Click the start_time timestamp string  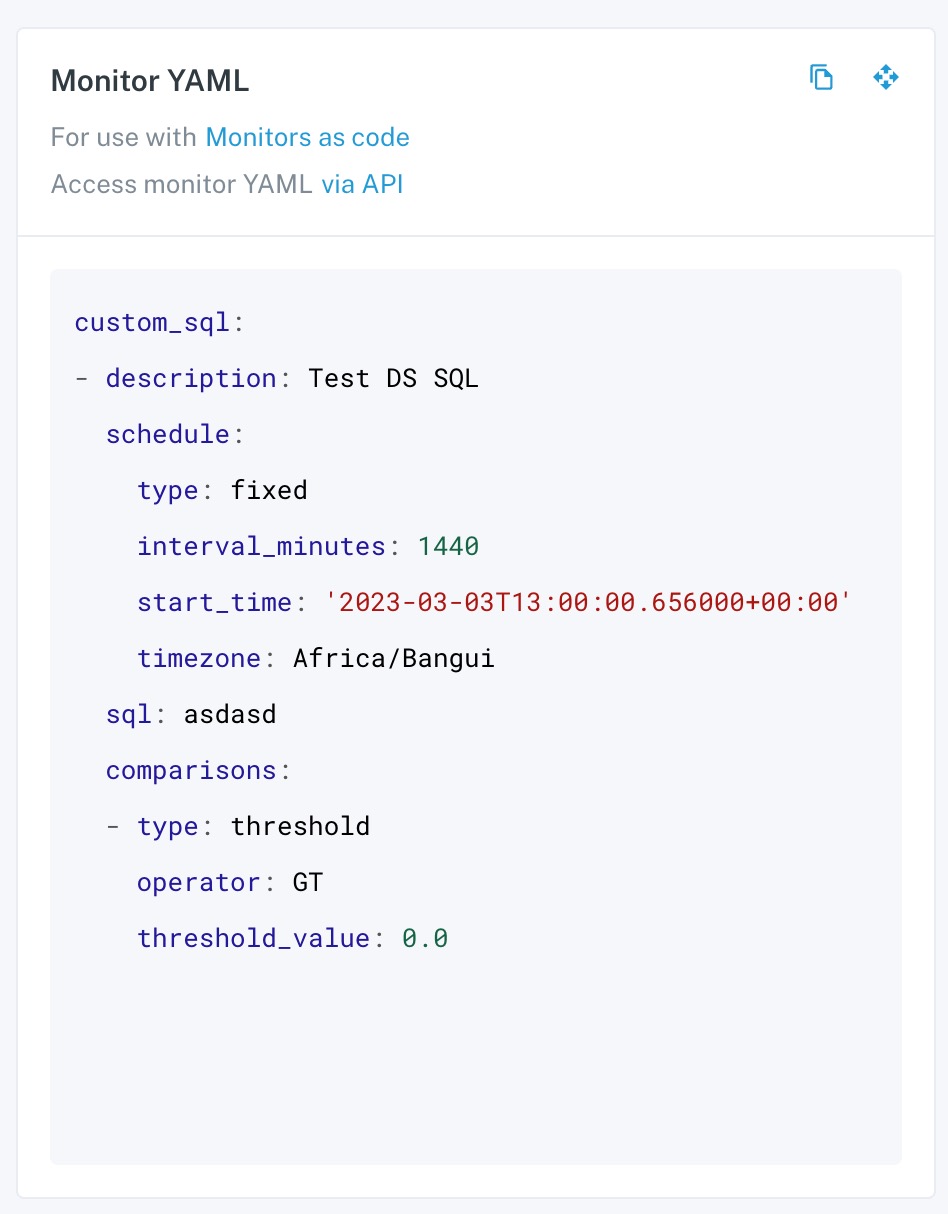(x=588, y=603)
